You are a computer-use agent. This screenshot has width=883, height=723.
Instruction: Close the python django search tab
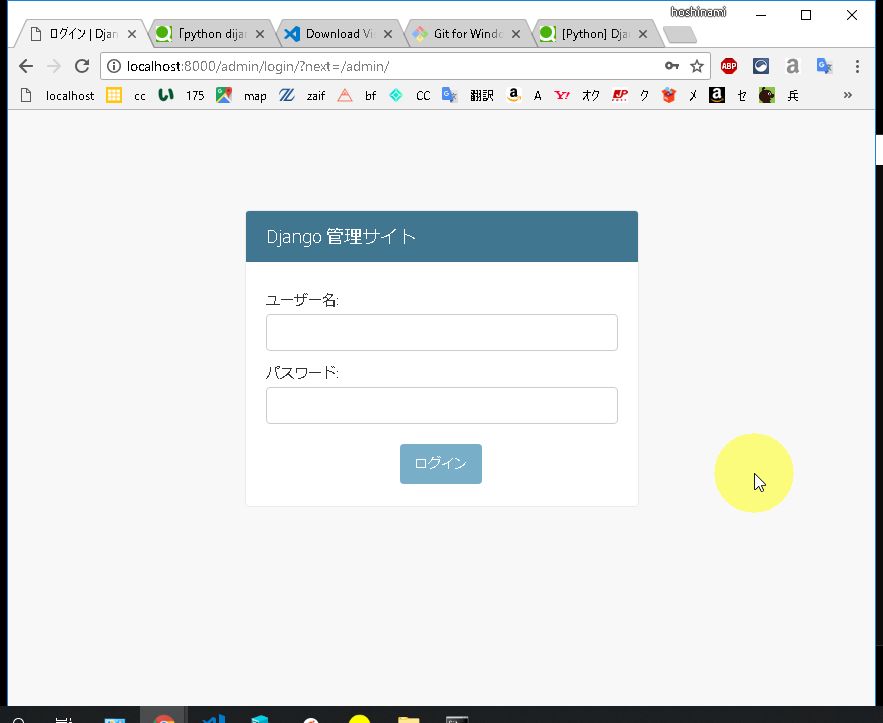click(x=260, y=34)
